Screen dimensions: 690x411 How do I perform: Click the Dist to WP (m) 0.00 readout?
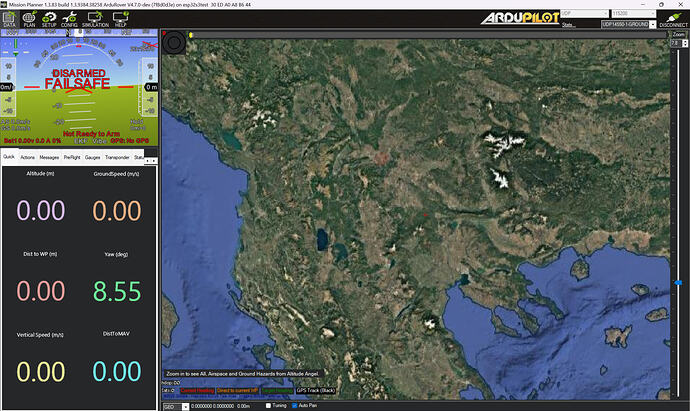40,291
